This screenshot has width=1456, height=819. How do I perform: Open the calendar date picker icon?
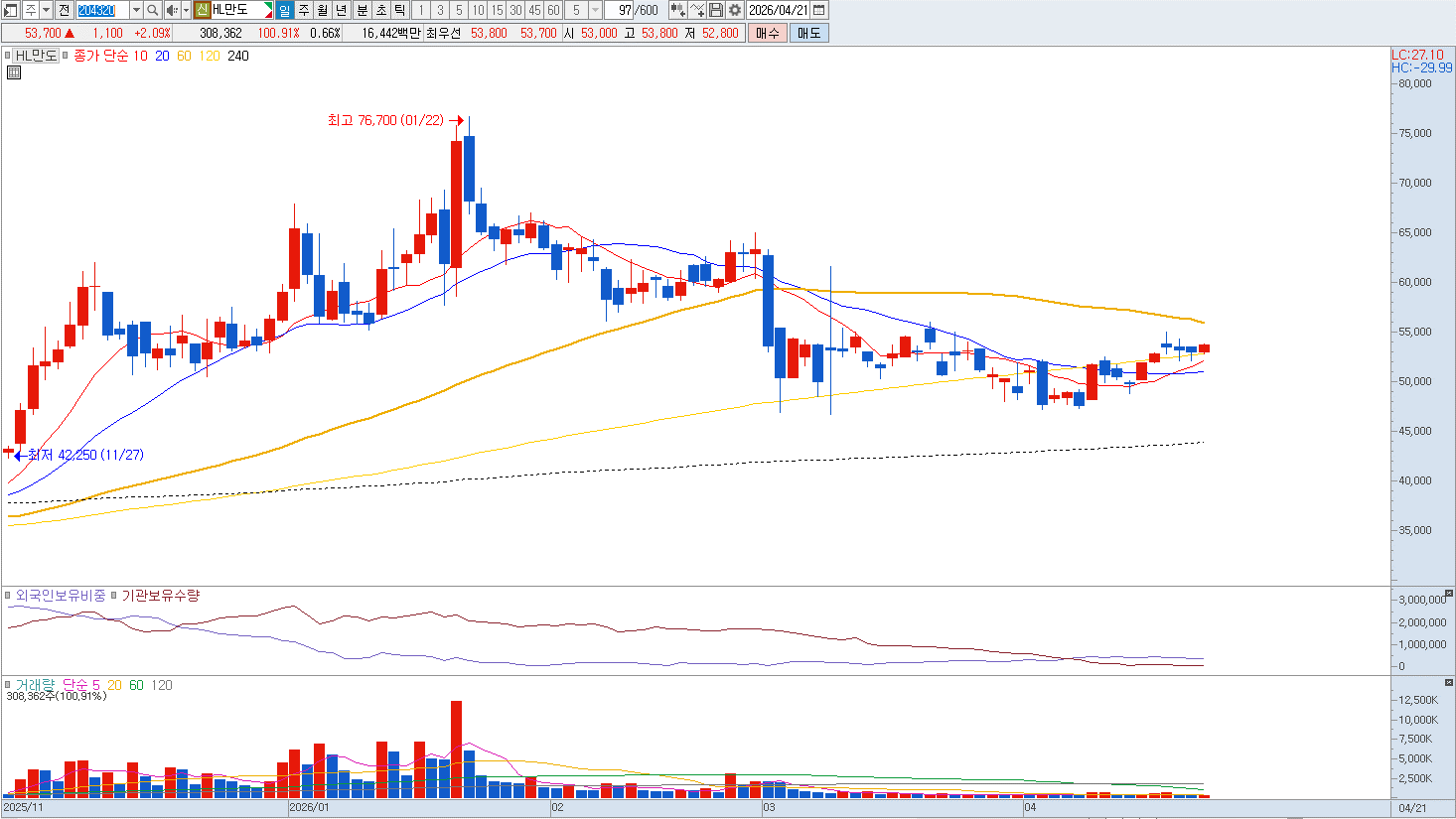[x=818, y=10]
